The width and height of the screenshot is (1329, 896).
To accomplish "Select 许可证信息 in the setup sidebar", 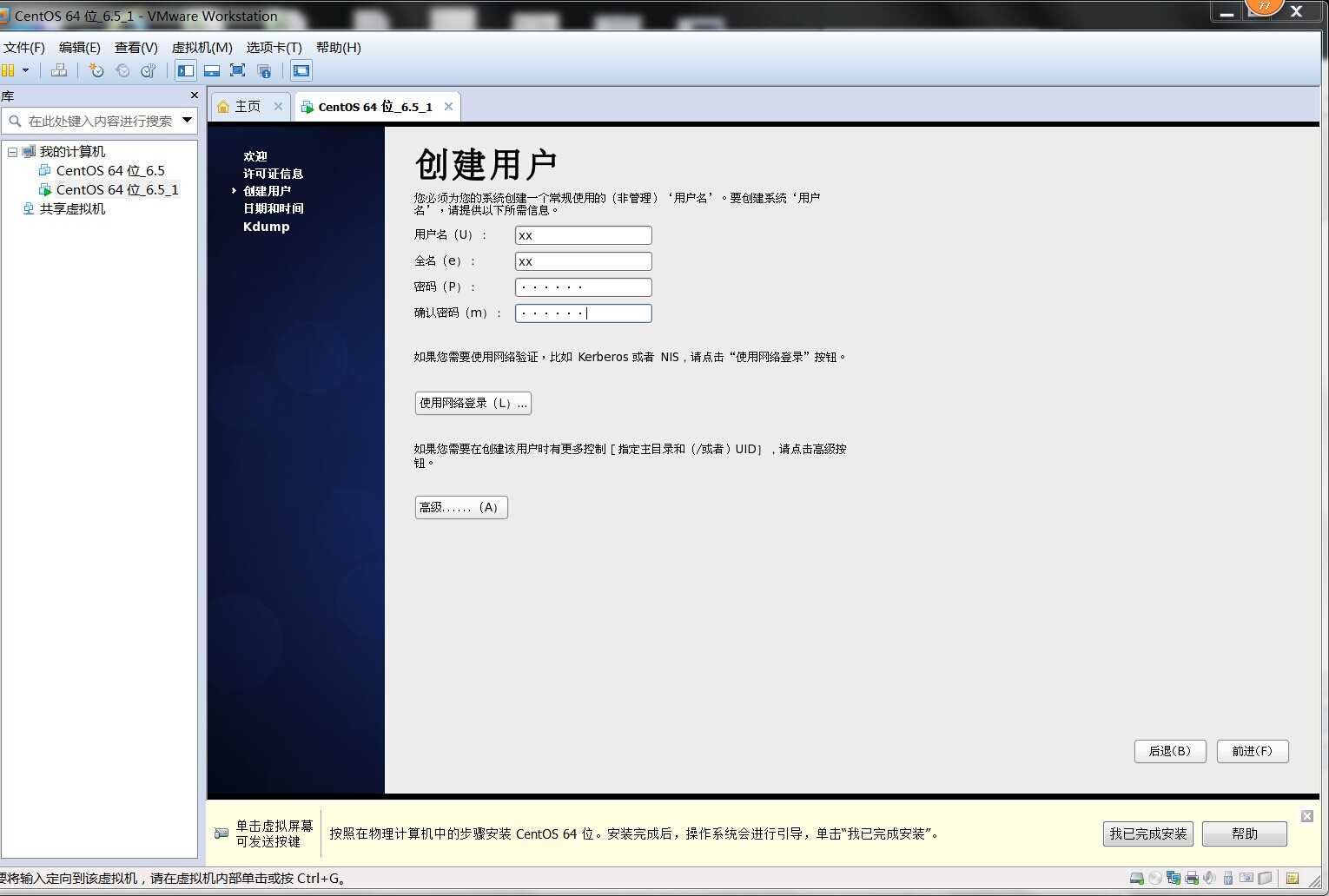I will 273,174.
